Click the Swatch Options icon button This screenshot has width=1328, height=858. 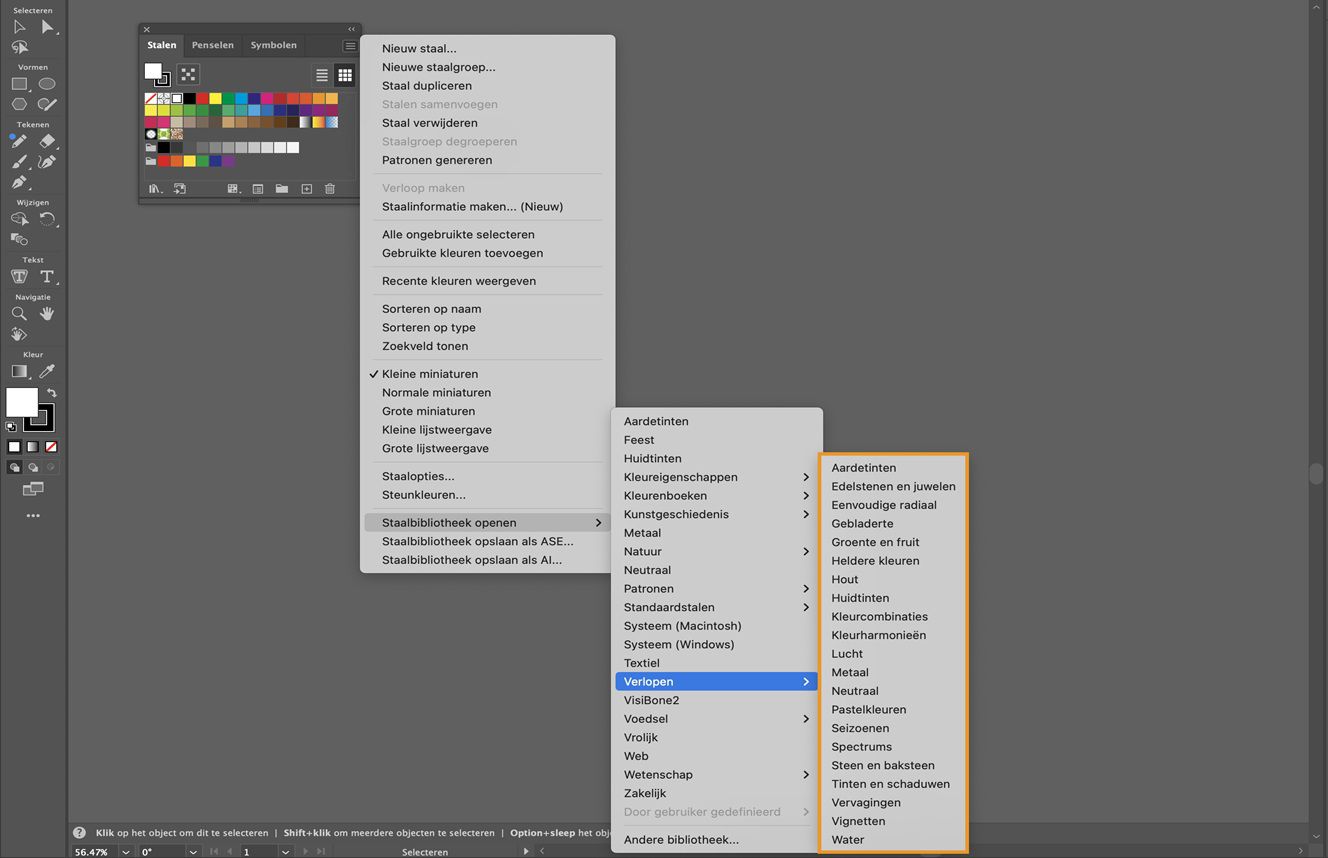(258, 189)
